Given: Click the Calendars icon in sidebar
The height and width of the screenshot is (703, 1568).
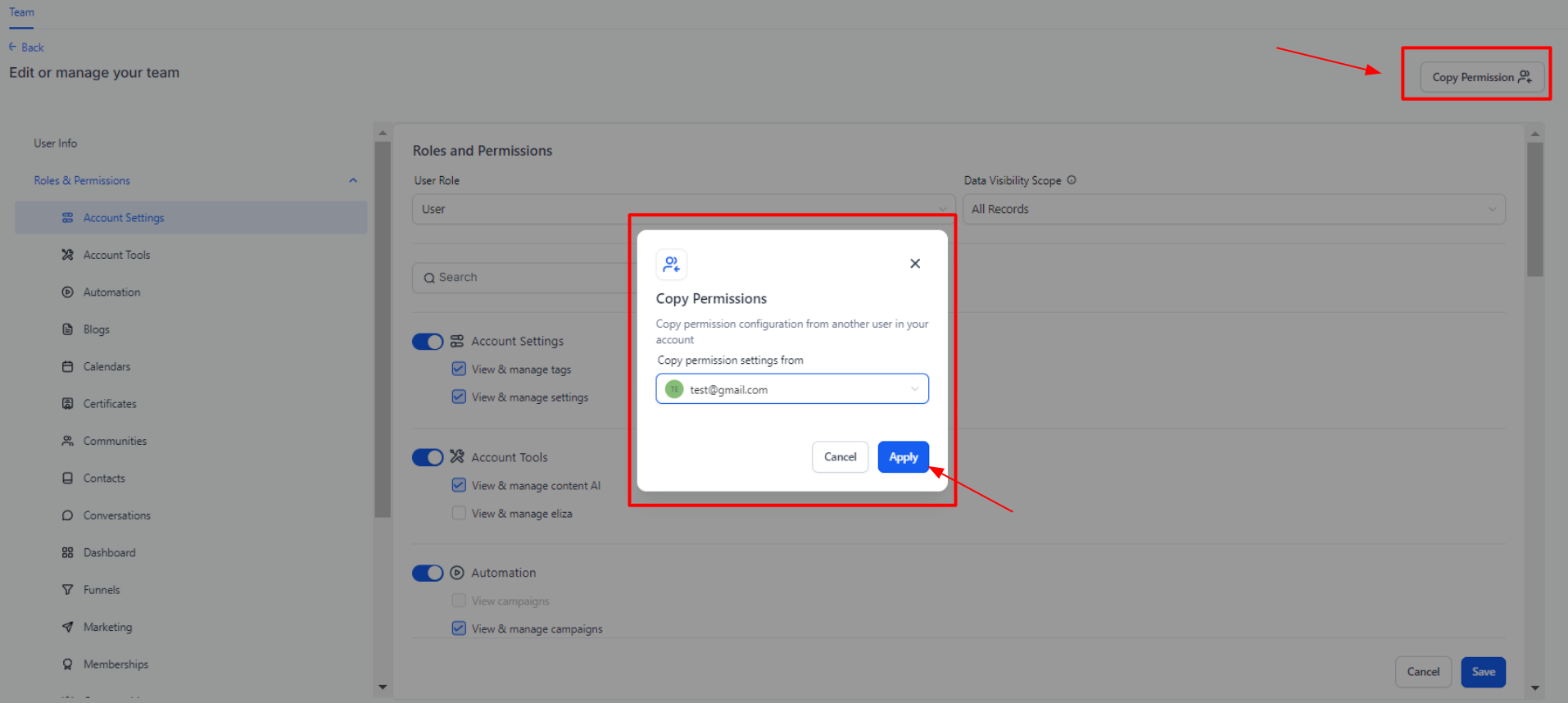Looking at the screenshot, I should [67, 367].
